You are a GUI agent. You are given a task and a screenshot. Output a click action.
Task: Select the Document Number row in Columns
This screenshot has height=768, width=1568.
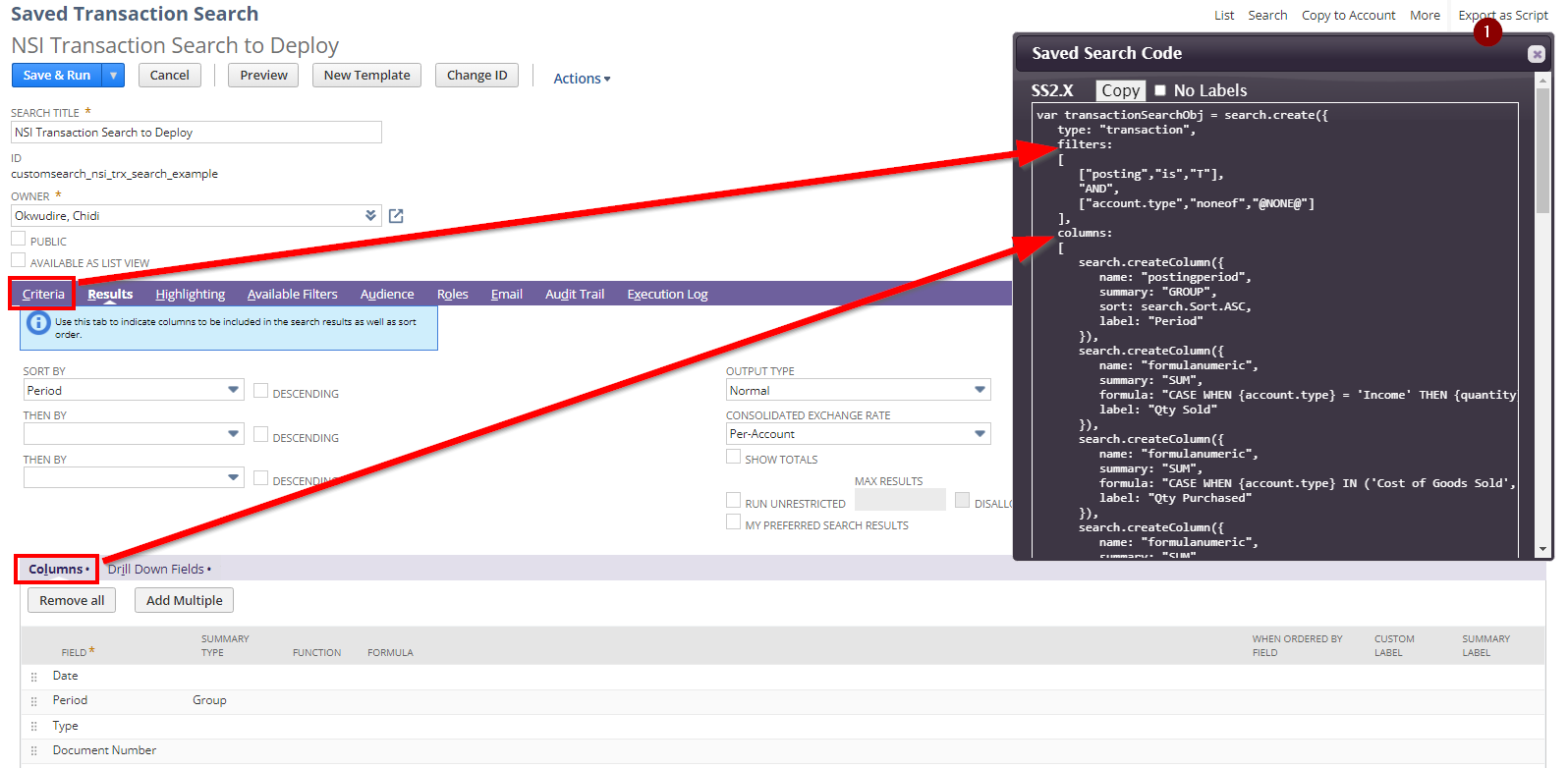tap(782, 751)
